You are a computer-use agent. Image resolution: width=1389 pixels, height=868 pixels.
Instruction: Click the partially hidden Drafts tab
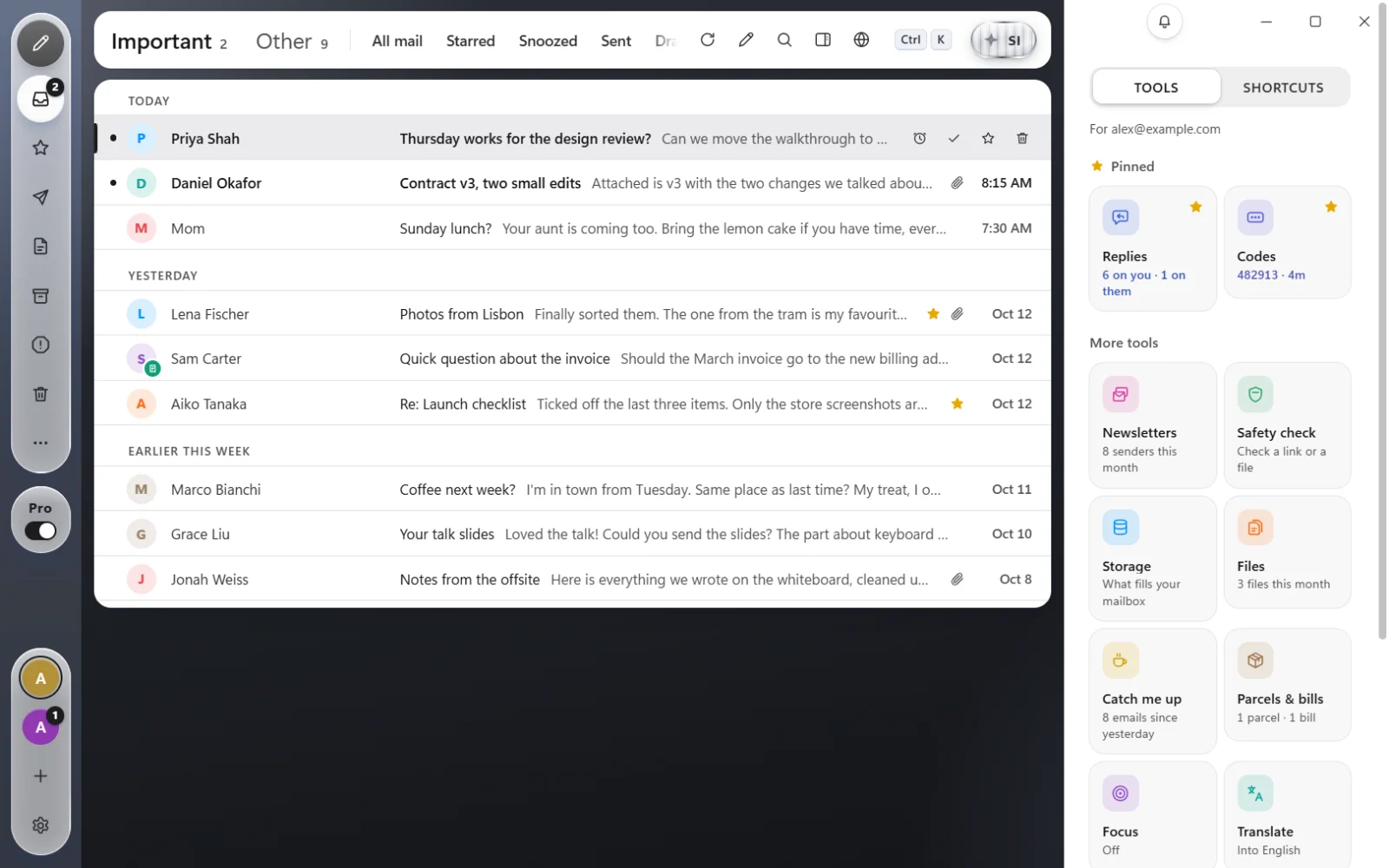(x=665, y=41)
